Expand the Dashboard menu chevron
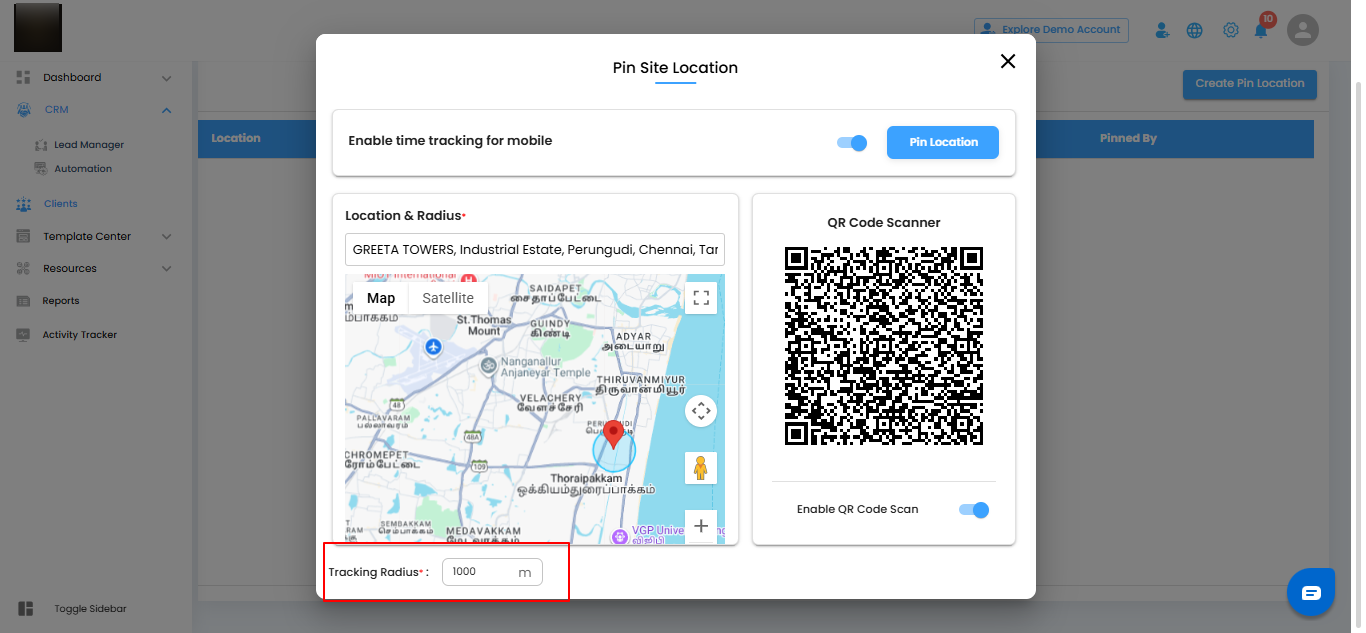This screenshot has width=1366, height=633. (167, 78)
